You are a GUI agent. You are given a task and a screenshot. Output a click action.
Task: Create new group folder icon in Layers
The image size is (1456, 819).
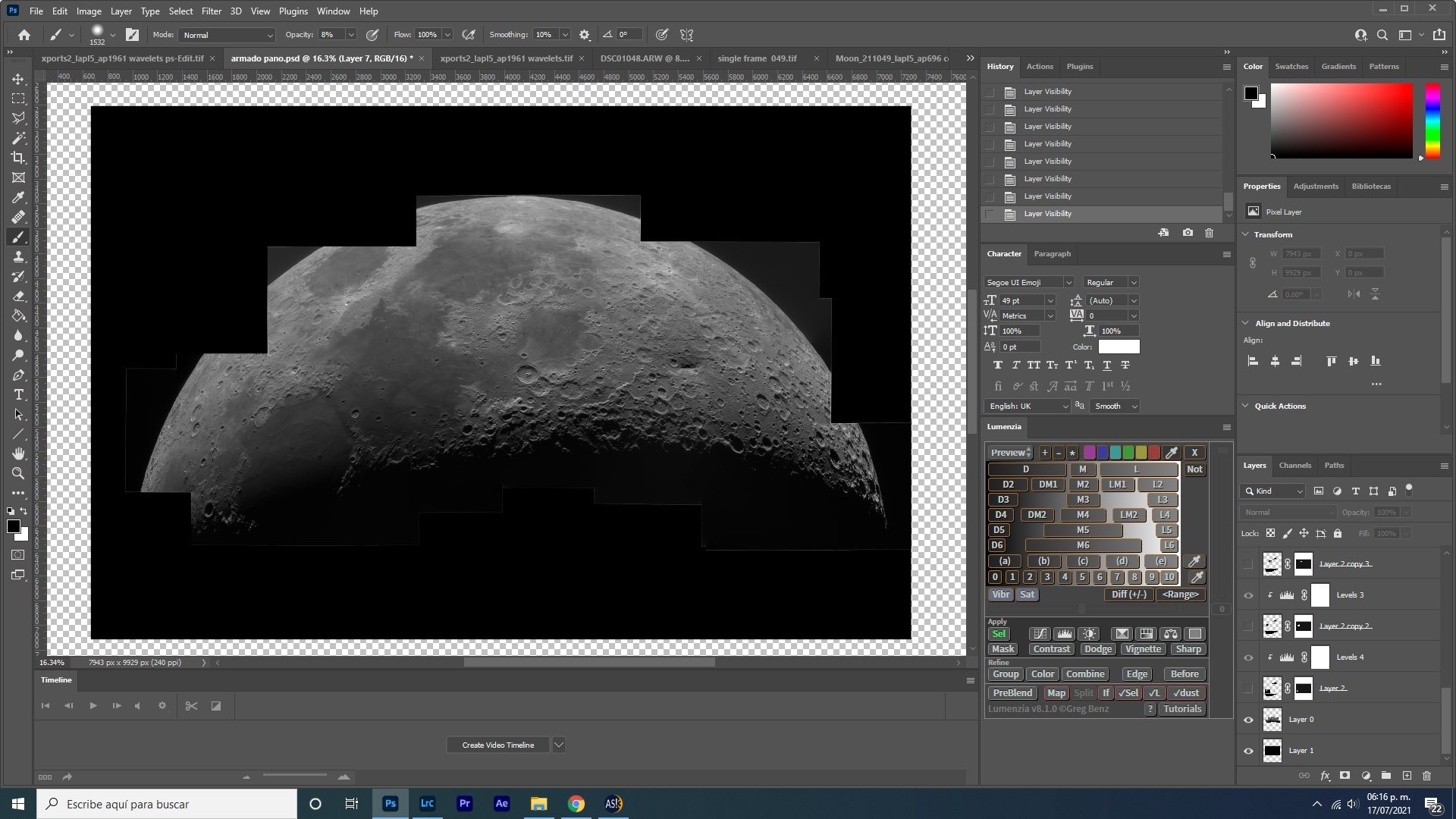1385,776
